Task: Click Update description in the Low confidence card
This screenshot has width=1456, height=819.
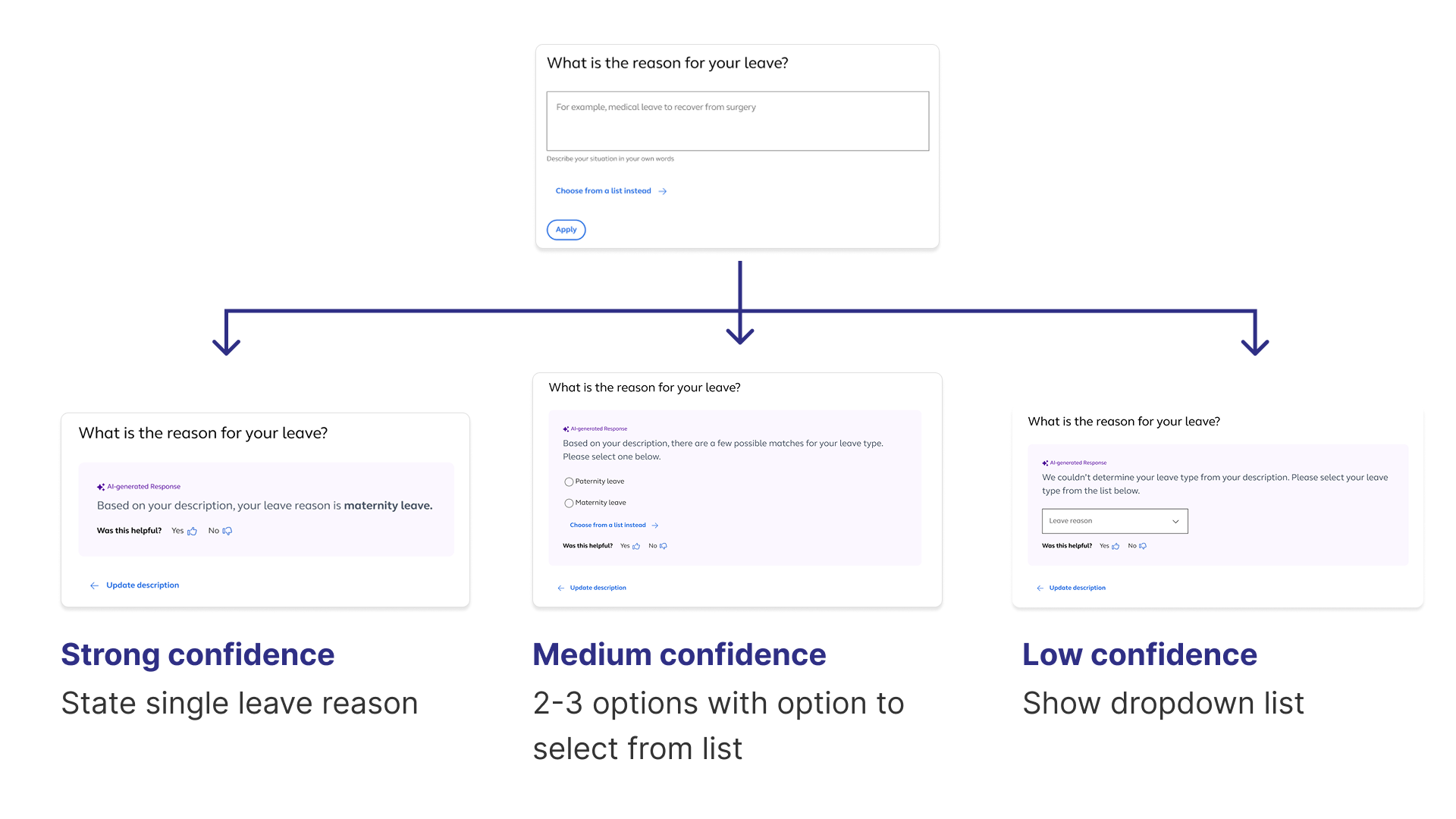Action: tap(1077, 588)
